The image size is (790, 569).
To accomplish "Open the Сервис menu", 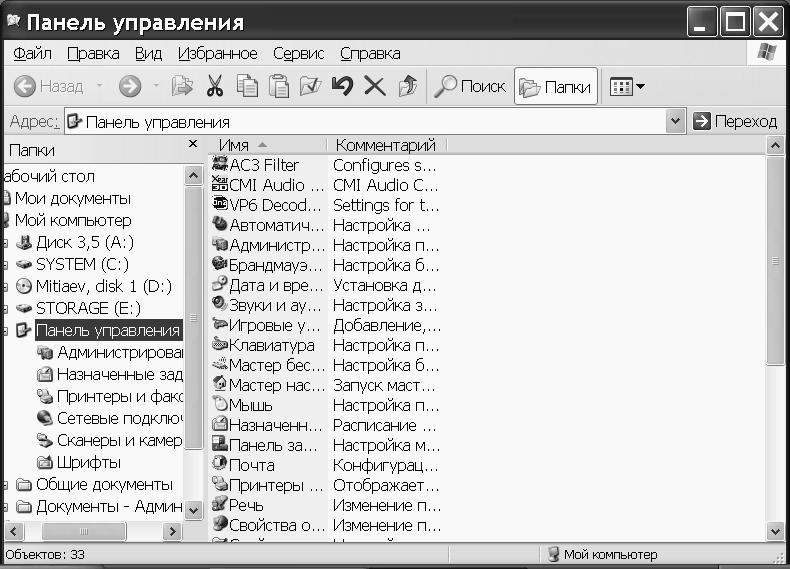I will click(299, 53).
